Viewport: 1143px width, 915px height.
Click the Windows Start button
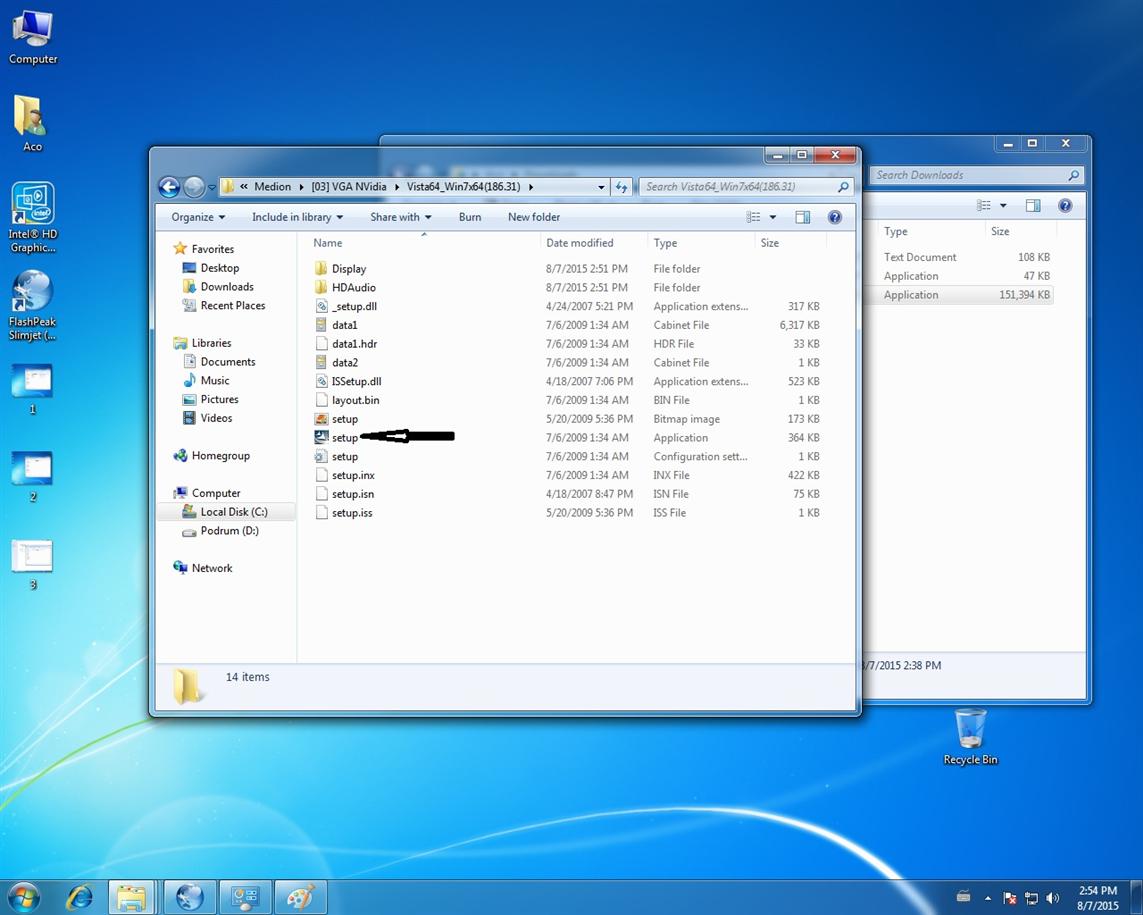(23, 897)
